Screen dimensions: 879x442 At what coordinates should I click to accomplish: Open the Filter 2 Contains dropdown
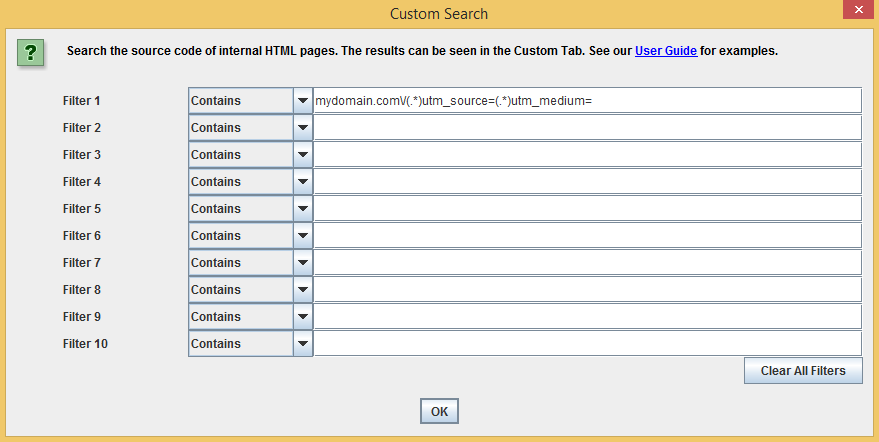coord(250,127)
